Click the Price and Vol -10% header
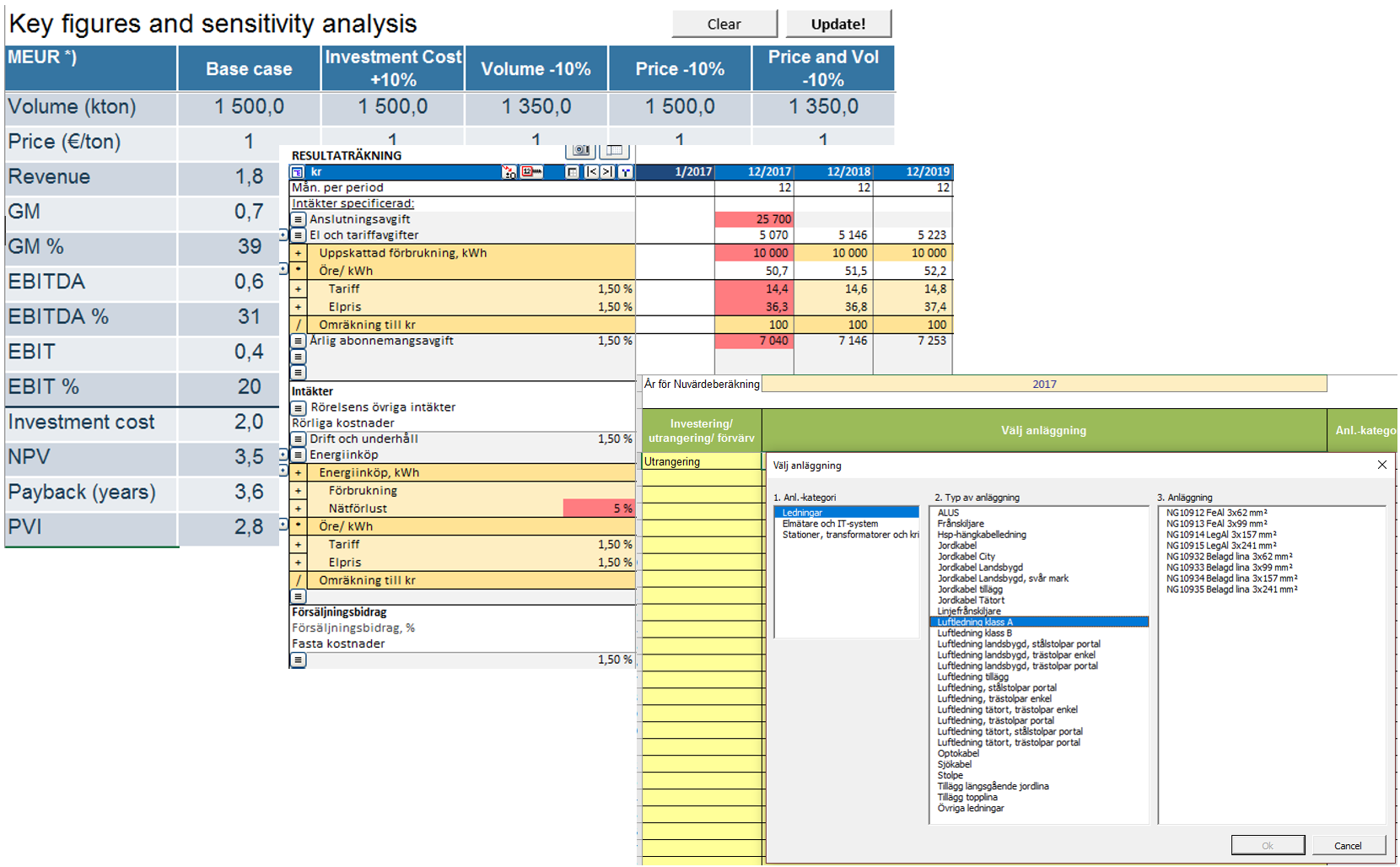The width and height of the screenshot is (1400, 867). pyautogui.click(x=823, y=68)
